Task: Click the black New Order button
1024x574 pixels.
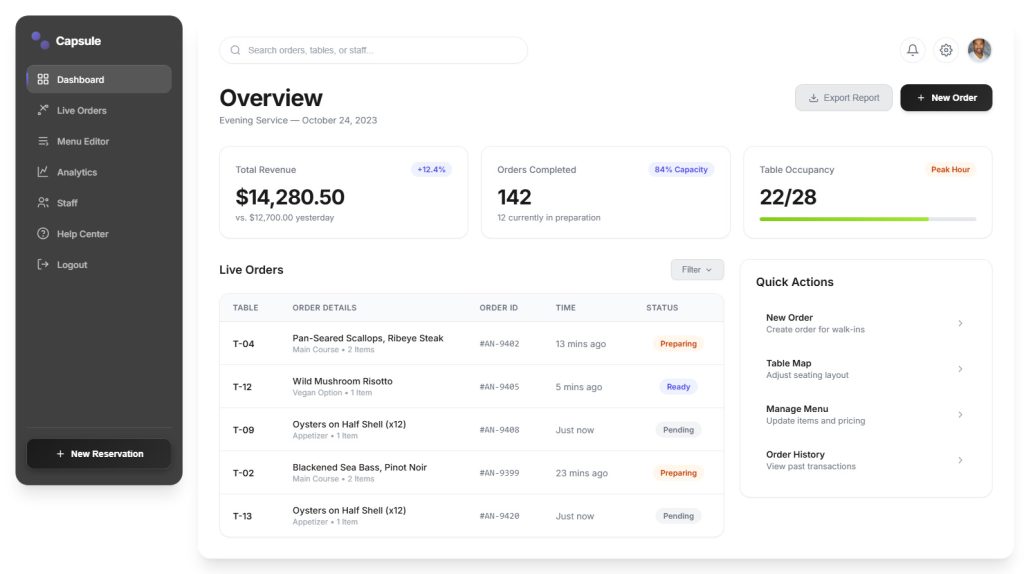Action: click(946, 98)
